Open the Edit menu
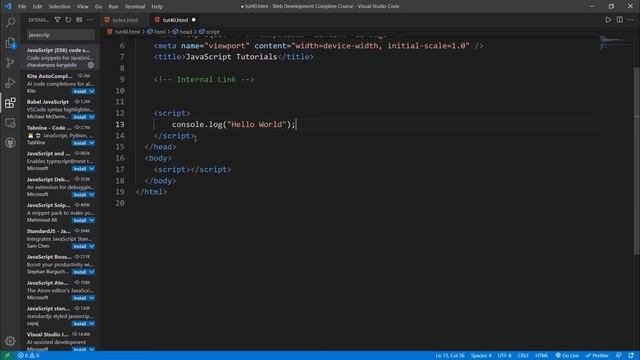This screenshot has width=640, height=360. pyautogui.click(x=37, y=7)
